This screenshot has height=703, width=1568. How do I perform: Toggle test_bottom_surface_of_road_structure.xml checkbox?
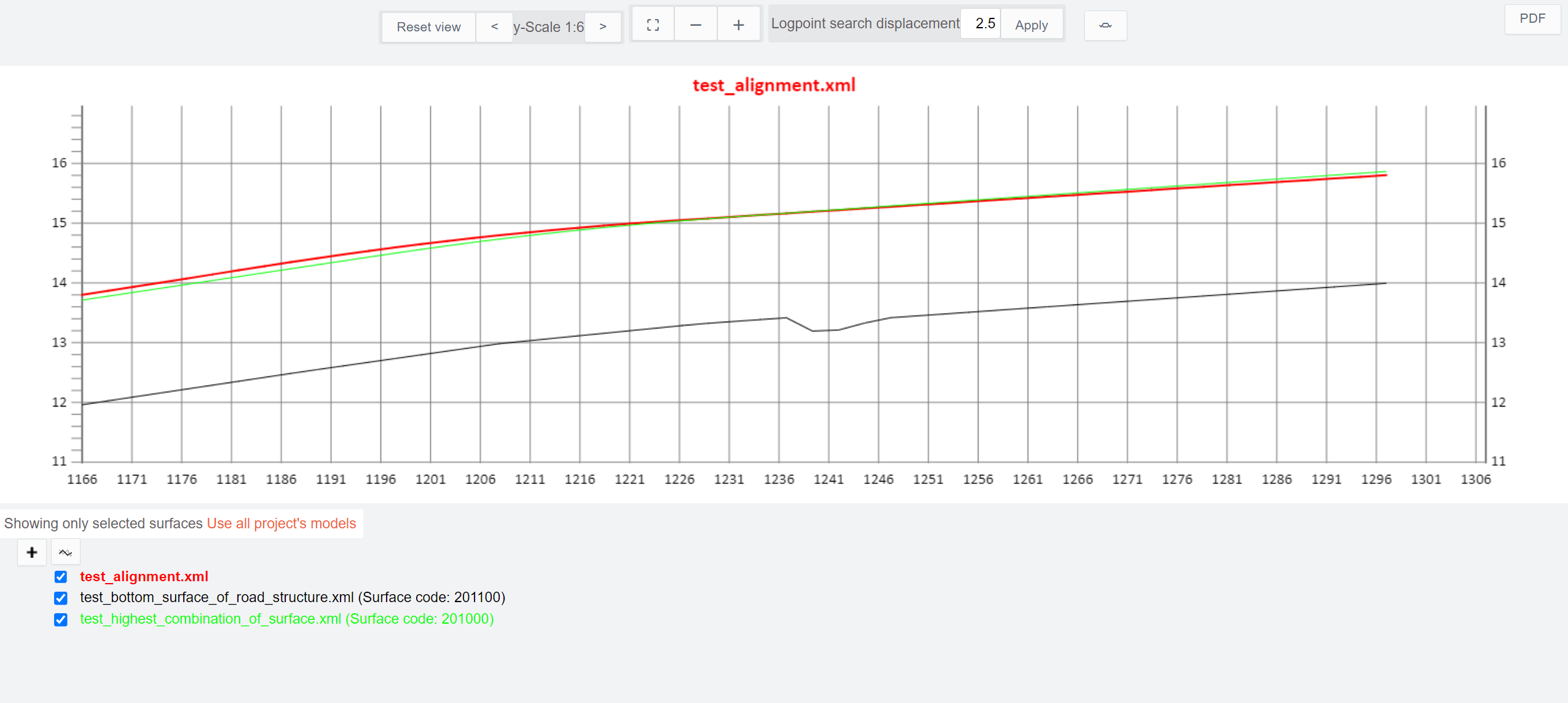click(61, 598)
